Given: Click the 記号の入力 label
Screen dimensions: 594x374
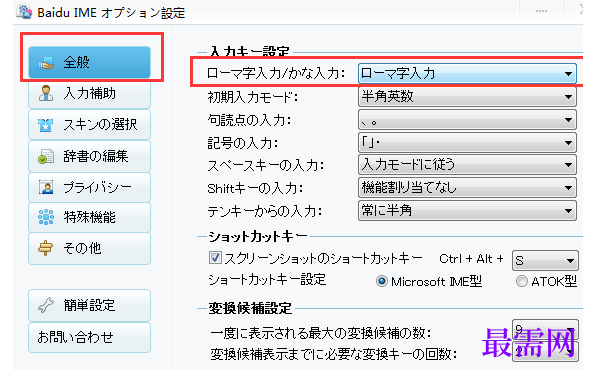Looking at the screenshot, I should click(242, 143).
